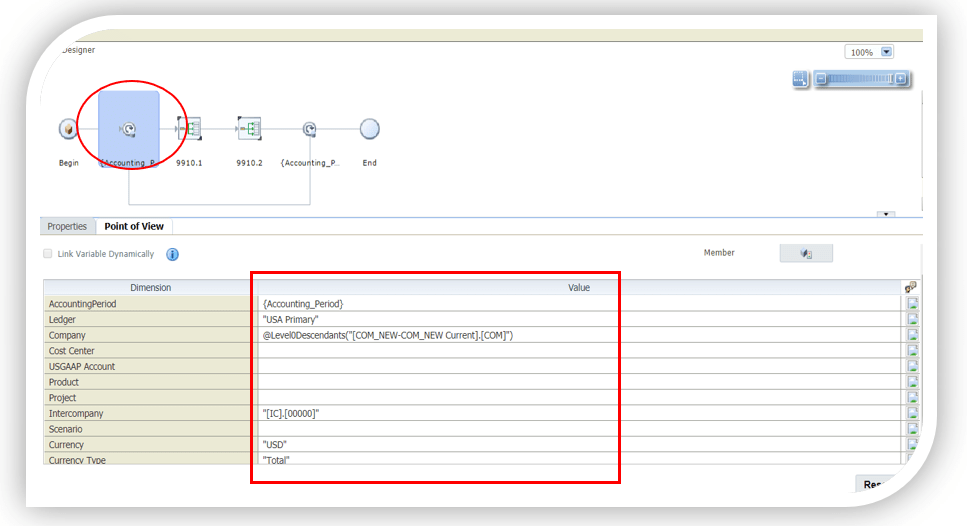The height and width of the screenshot is (526, 967).
Task: Open the member selector icon for AccountingPeriod row
Action: point(912,304)
